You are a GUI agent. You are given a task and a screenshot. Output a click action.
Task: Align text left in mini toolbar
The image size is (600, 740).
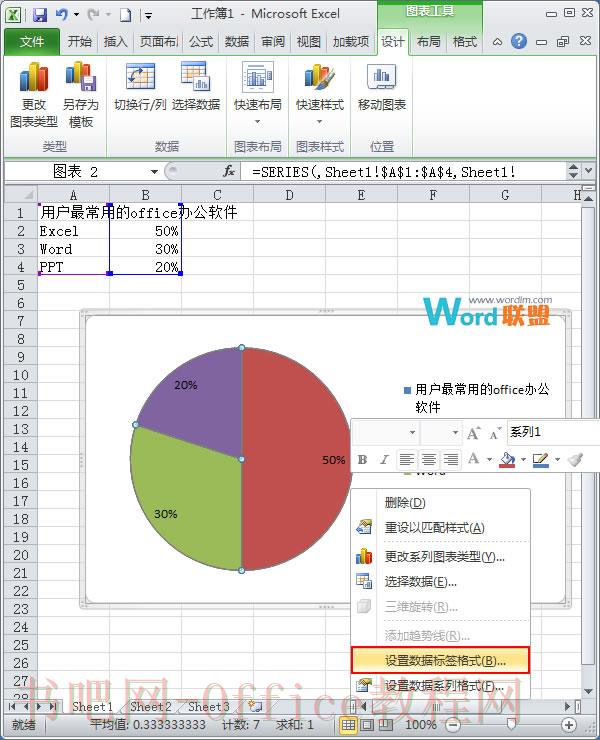(x=406, y=459)
